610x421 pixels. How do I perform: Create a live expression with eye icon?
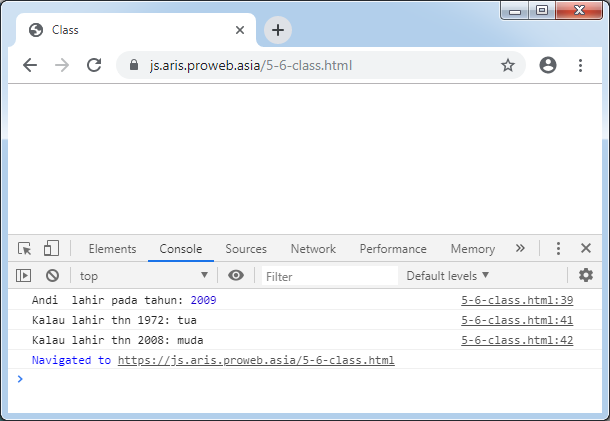(x=236, y=275)
